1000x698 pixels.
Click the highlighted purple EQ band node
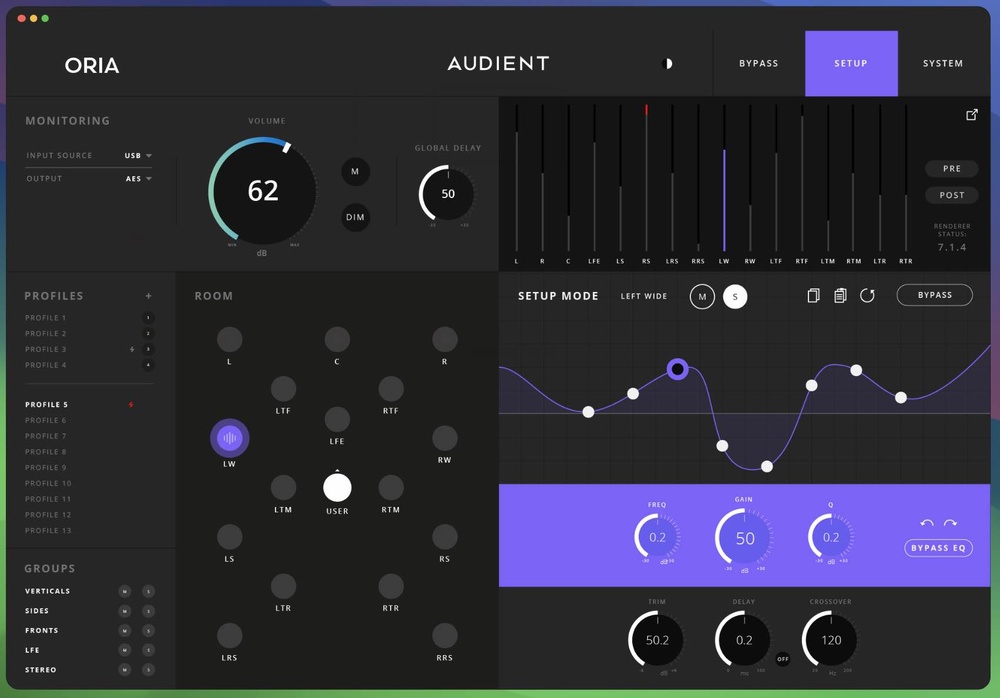(677, 369)
